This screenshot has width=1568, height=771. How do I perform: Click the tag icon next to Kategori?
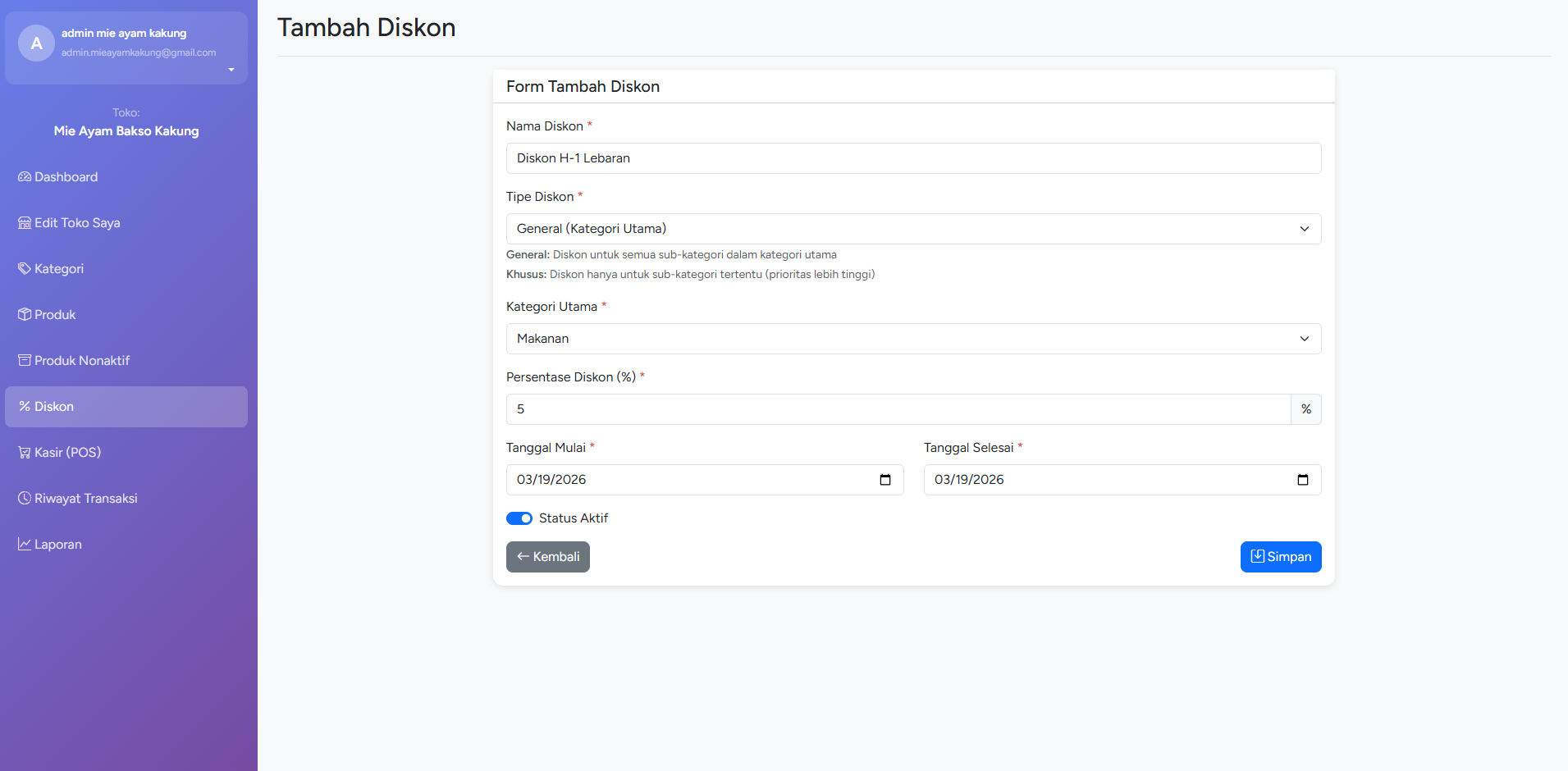[25, 269]
